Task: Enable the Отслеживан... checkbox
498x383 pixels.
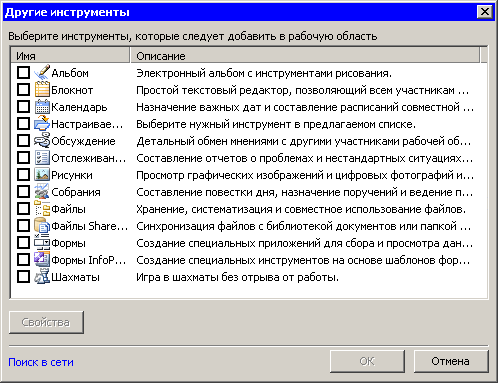Action: point(23,157)
